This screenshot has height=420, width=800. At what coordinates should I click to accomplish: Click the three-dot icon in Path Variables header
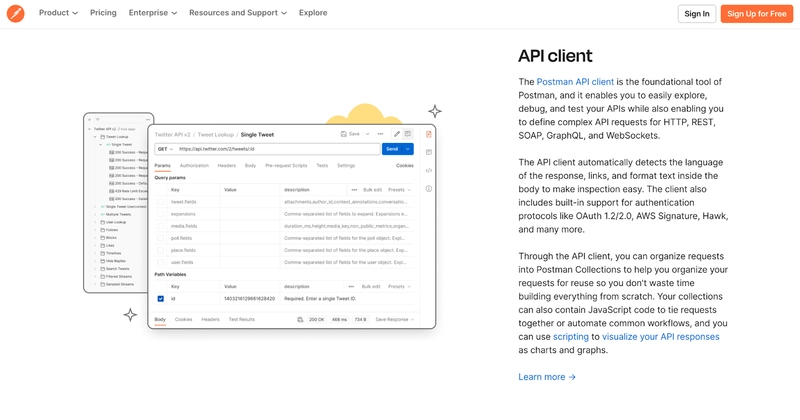coord(351,287)
